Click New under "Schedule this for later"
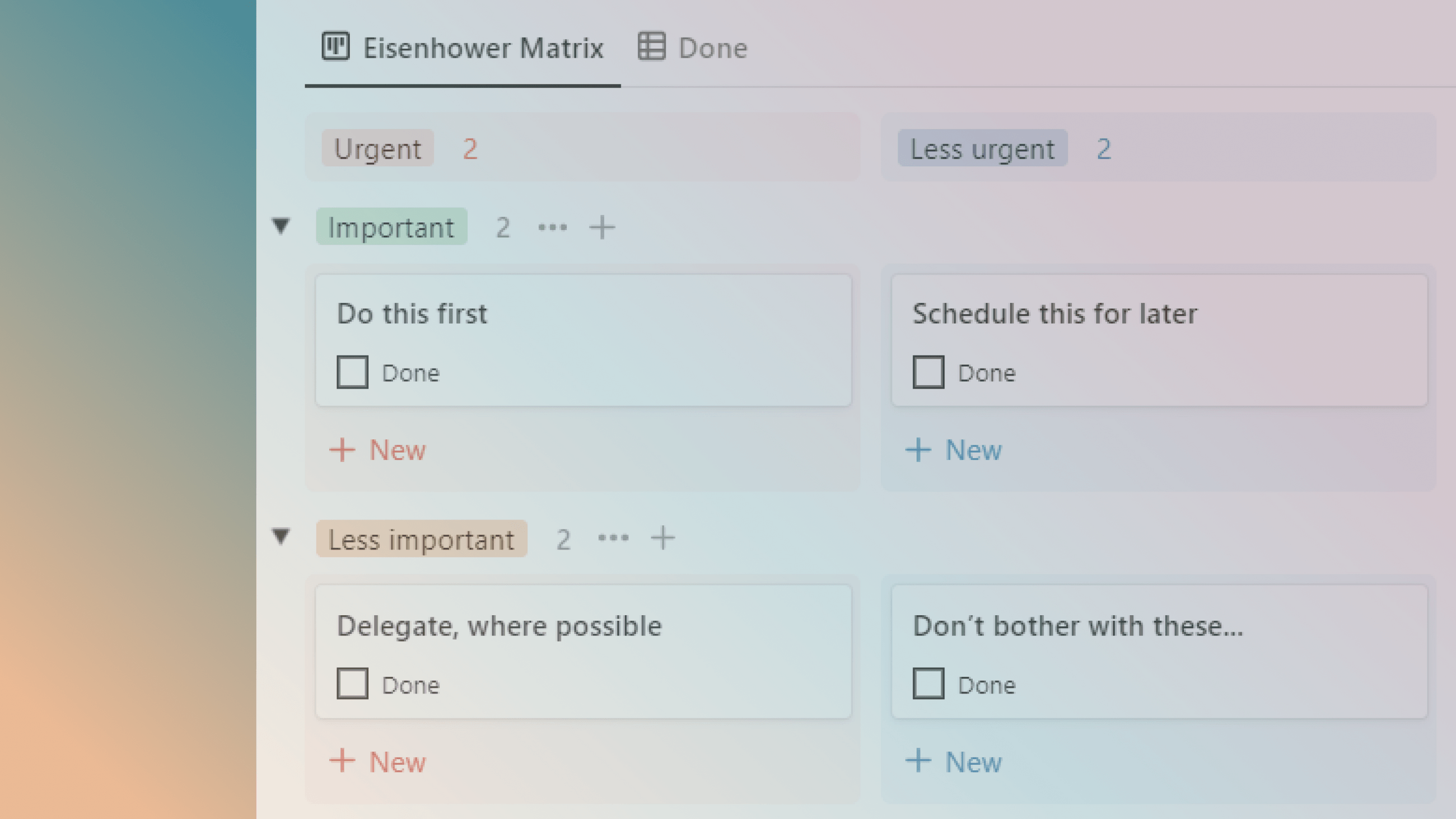This screenshot has width=1456, height=819. point(954,450)
